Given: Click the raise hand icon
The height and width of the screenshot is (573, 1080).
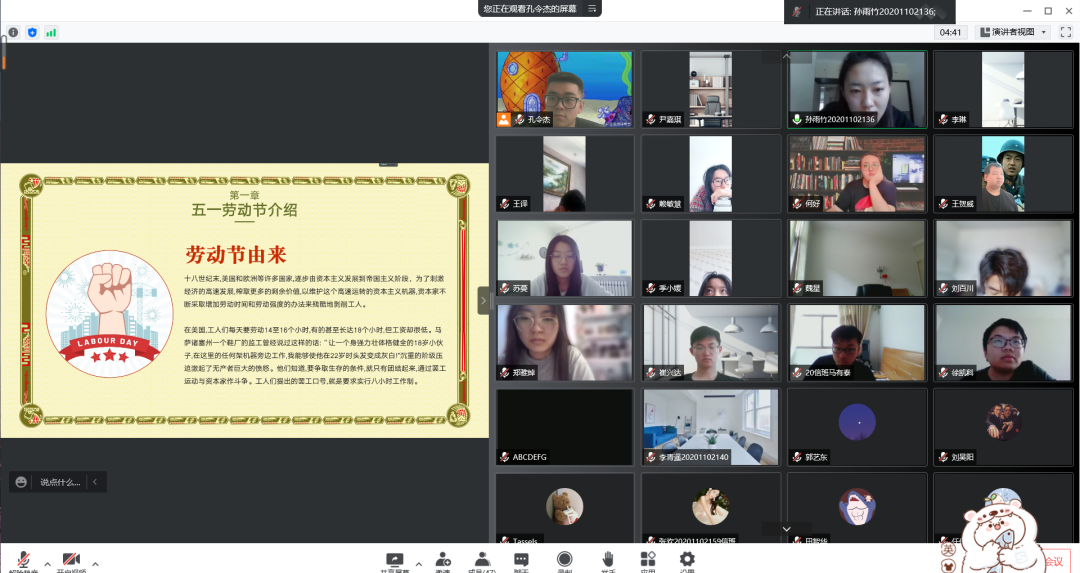Looking at the screenshot, I should click(x=607, y=559).
